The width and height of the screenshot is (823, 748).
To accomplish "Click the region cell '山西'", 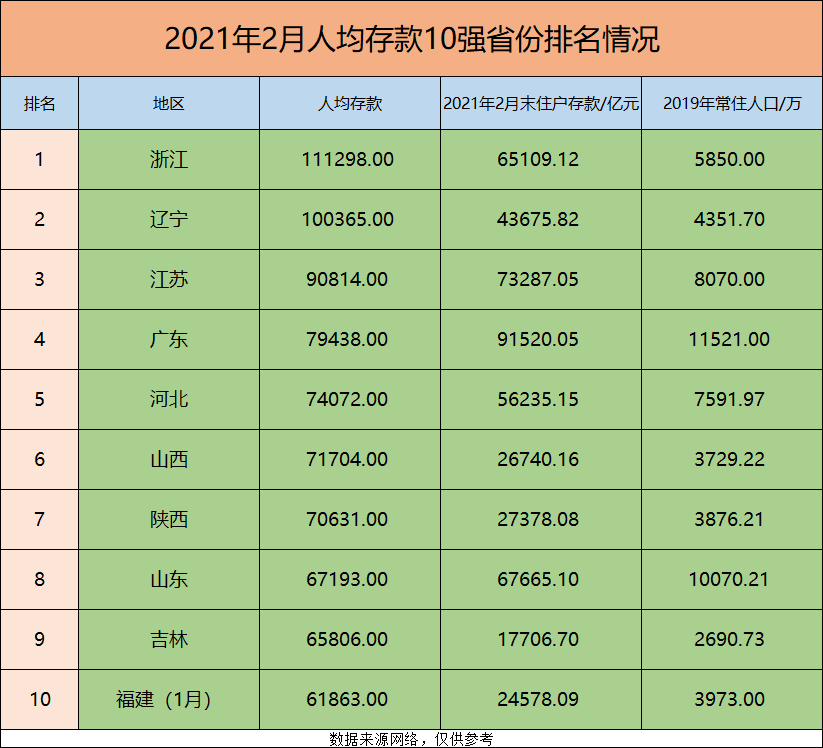I will 169,460.
